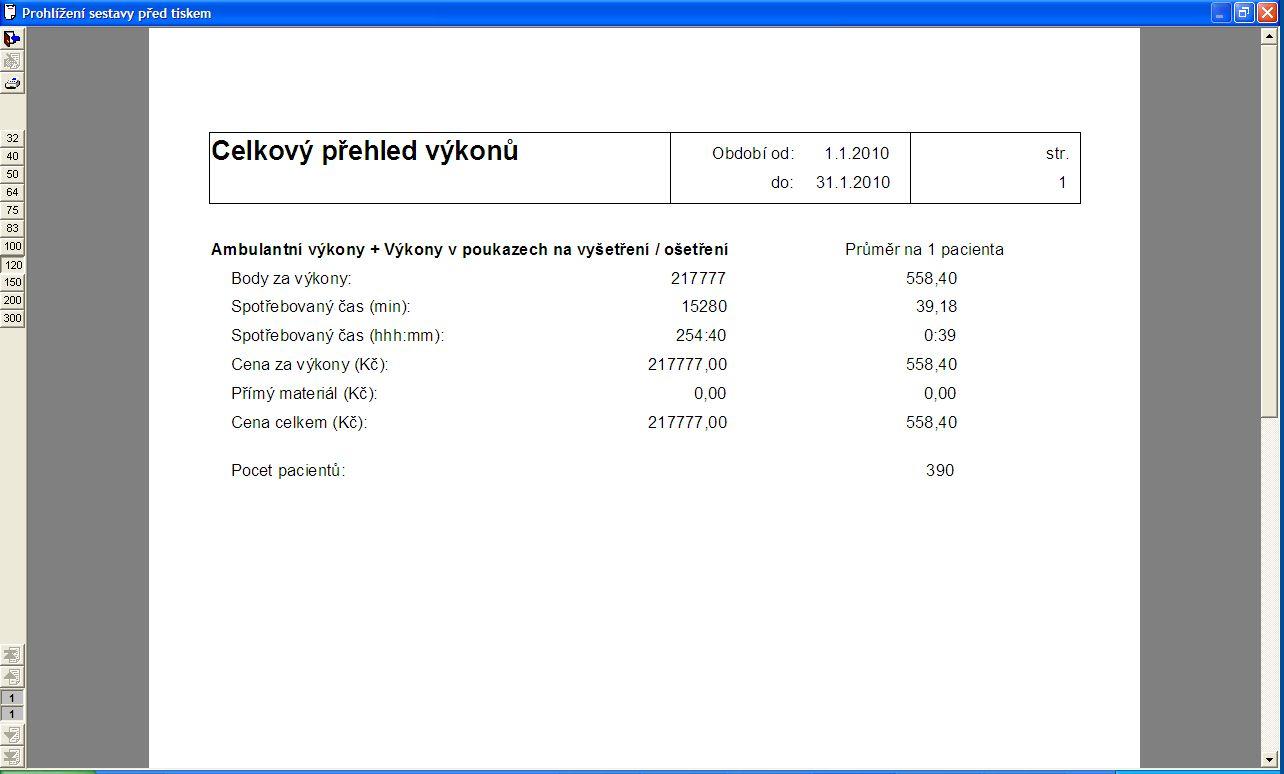Viewport: 1284px width, 774px height.
Task: Set zoom level to 75
Action: point(12,210)
